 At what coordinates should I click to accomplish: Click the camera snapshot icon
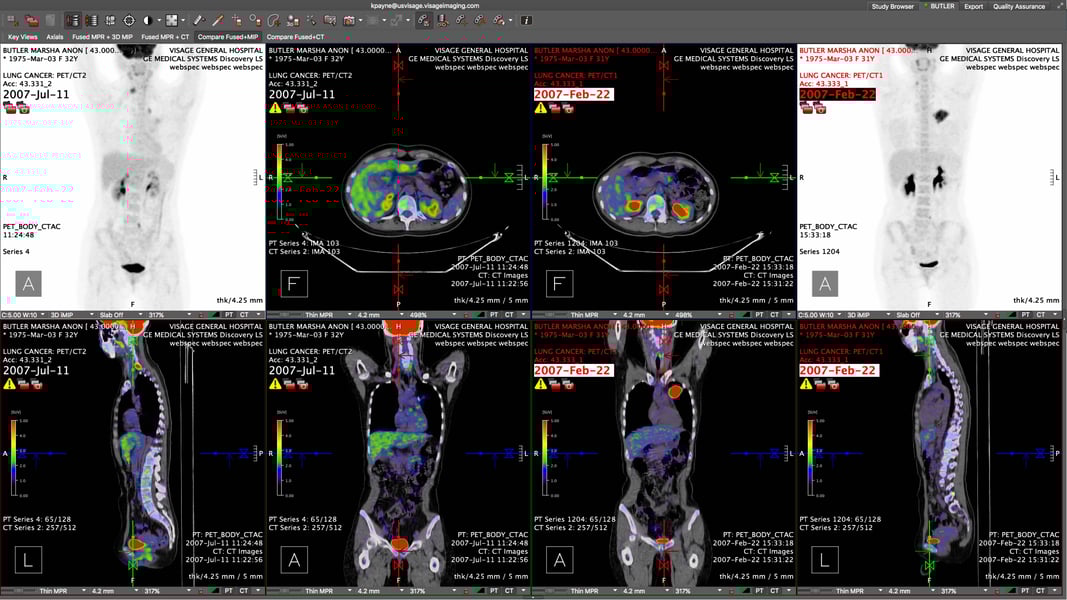coord(349,20)
